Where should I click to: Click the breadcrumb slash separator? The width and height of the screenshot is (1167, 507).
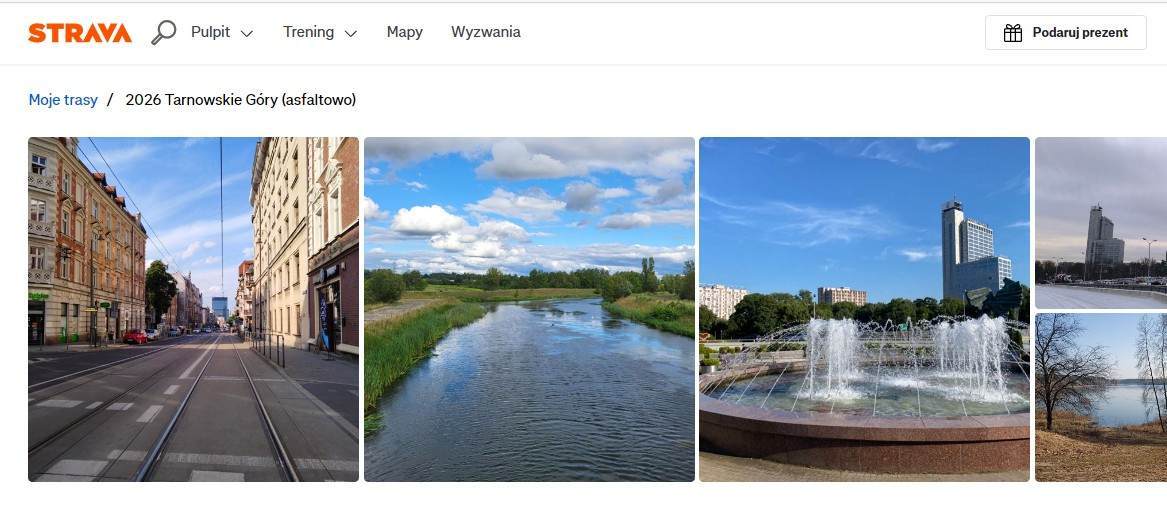click(x=110, y=100)
